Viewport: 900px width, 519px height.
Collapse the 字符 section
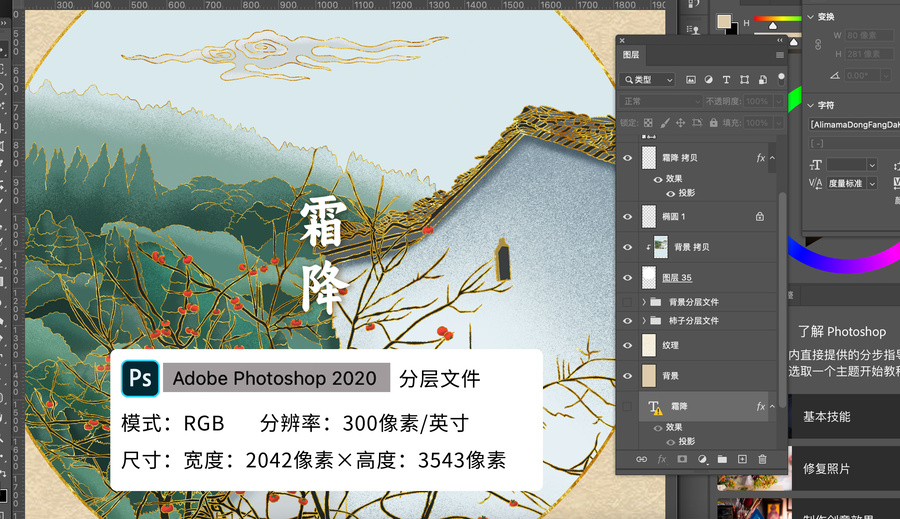coord(811,105)
